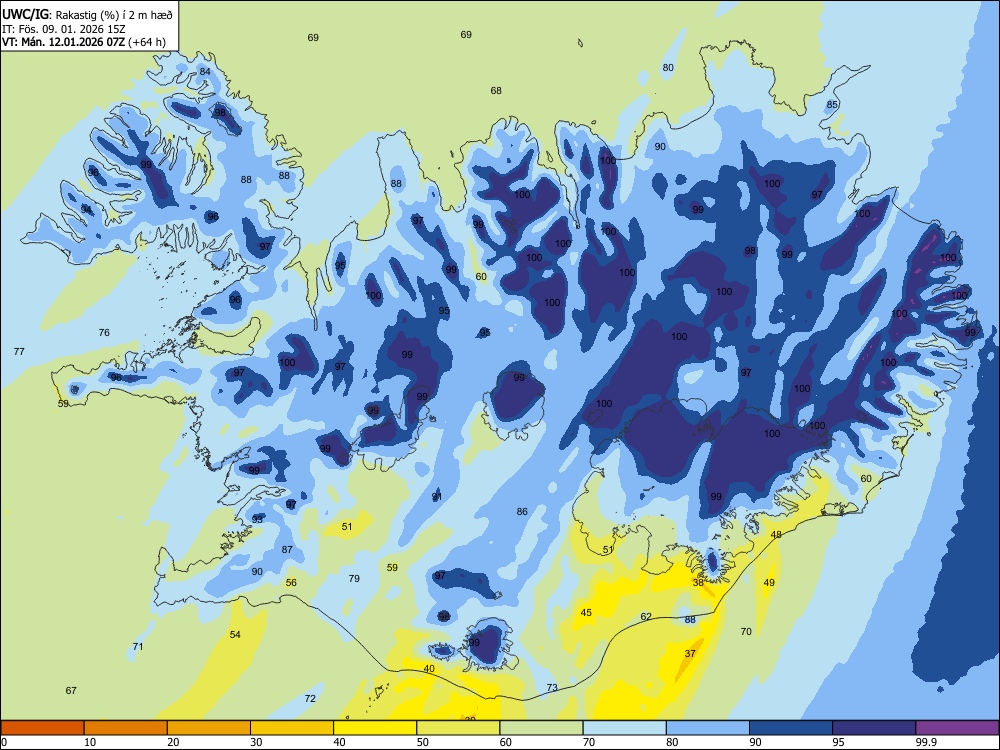Select the '(+64 h)' forecast offset text
Viewport: 1000px width, 750px height.
coord(147,42)
